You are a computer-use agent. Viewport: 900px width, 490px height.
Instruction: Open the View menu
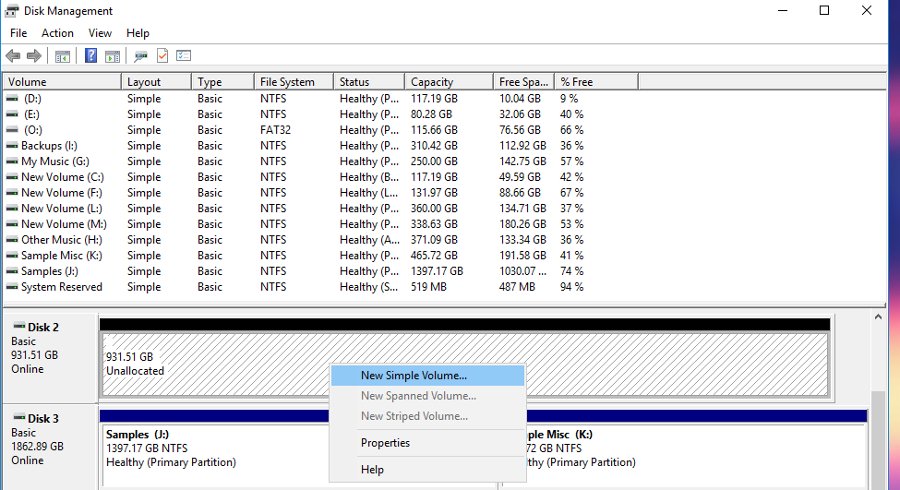(x=100, y=33)
